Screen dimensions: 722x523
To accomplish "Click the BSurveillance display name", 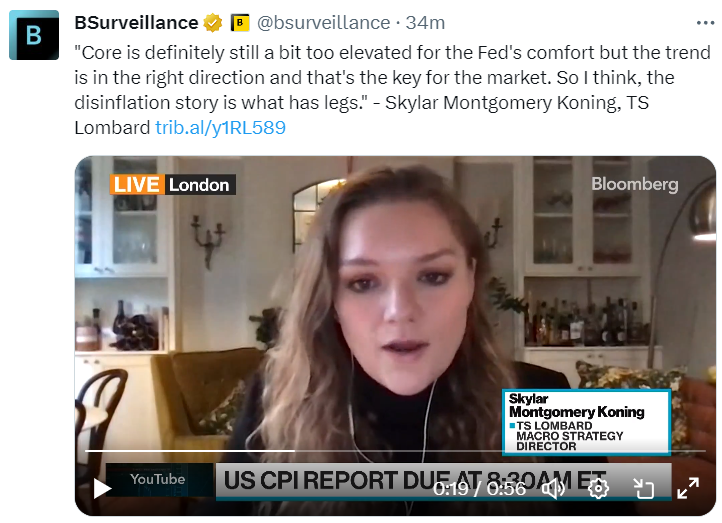I will [x=136, y=23].
